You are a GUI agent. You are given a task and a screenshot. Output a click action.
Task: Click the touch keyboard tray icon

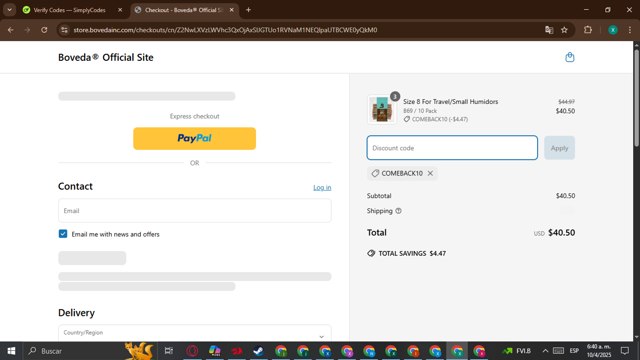coord(558,351)
